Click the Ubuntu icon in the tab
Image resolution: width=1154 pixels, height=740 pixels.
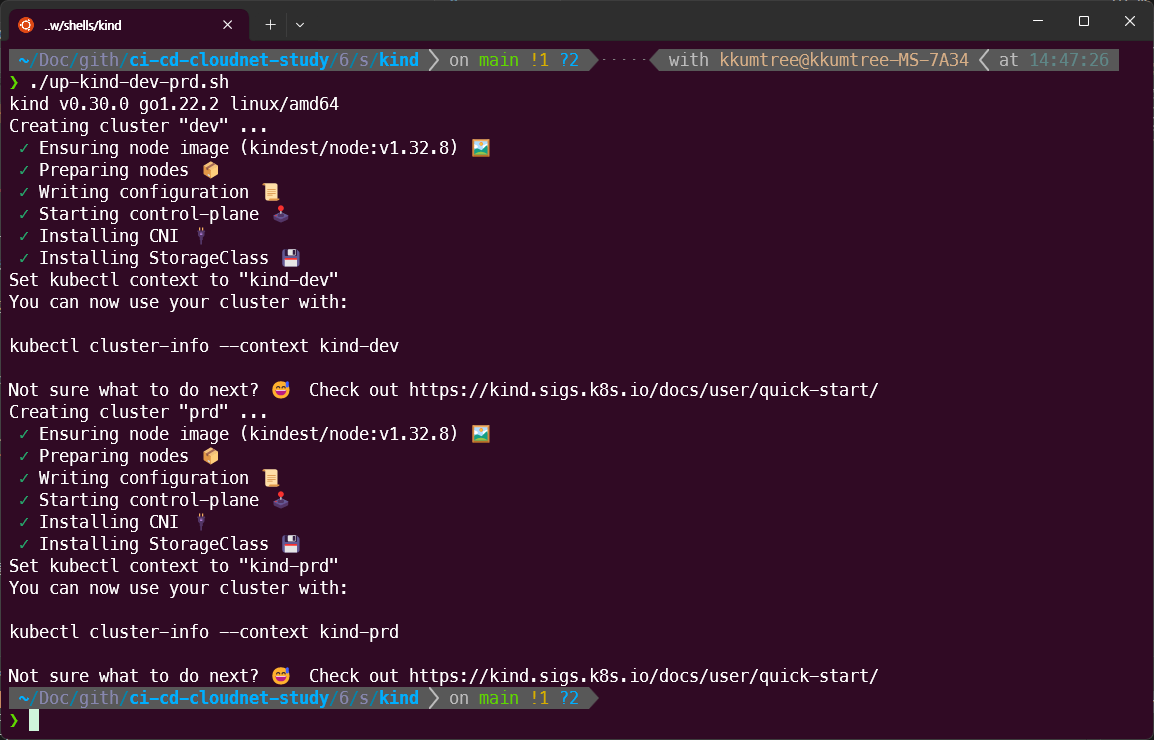point(26,25)
